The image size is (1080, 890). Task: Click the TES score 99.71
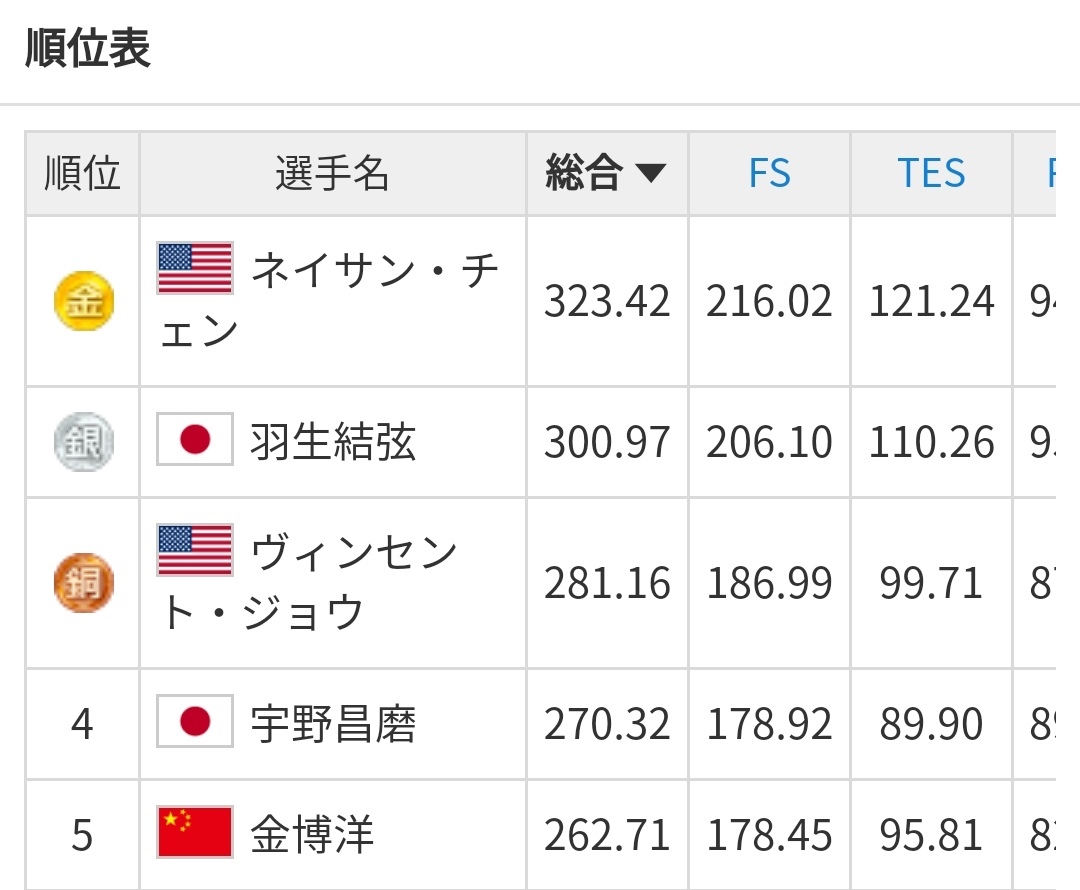[x=931, y=583]
